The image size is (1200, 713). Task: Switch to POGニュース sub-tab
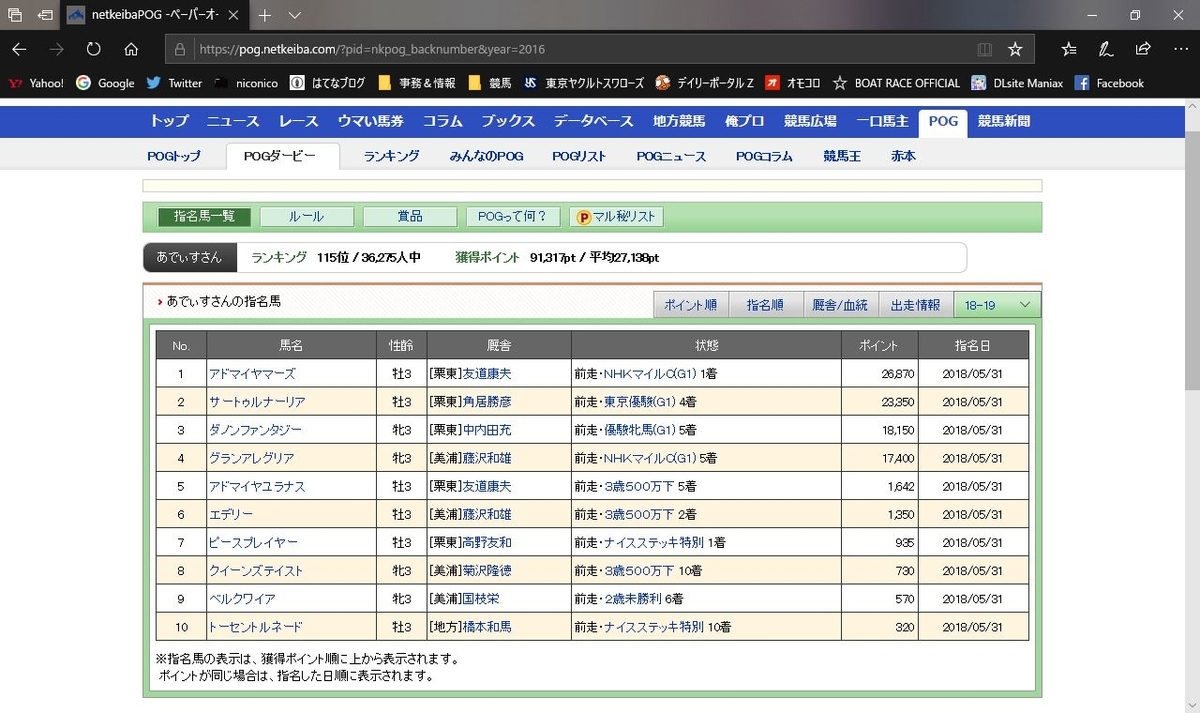[671, 156]
